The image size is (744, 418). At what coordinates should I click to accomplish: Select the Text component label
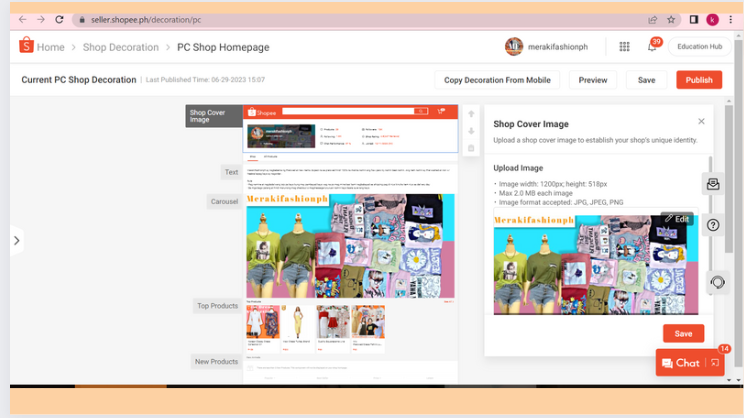pyautogui.click(x=232, y=172)
